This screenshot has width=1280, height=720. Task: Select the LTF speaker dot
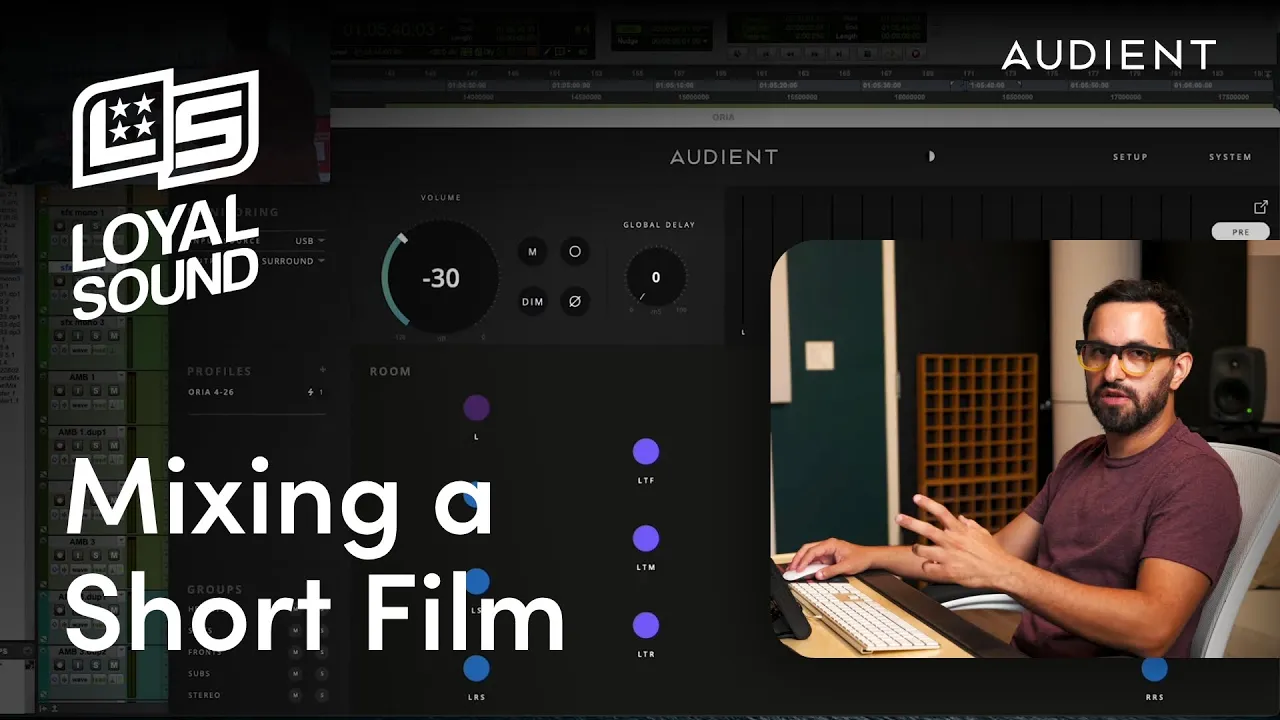(x=646, y=452)
